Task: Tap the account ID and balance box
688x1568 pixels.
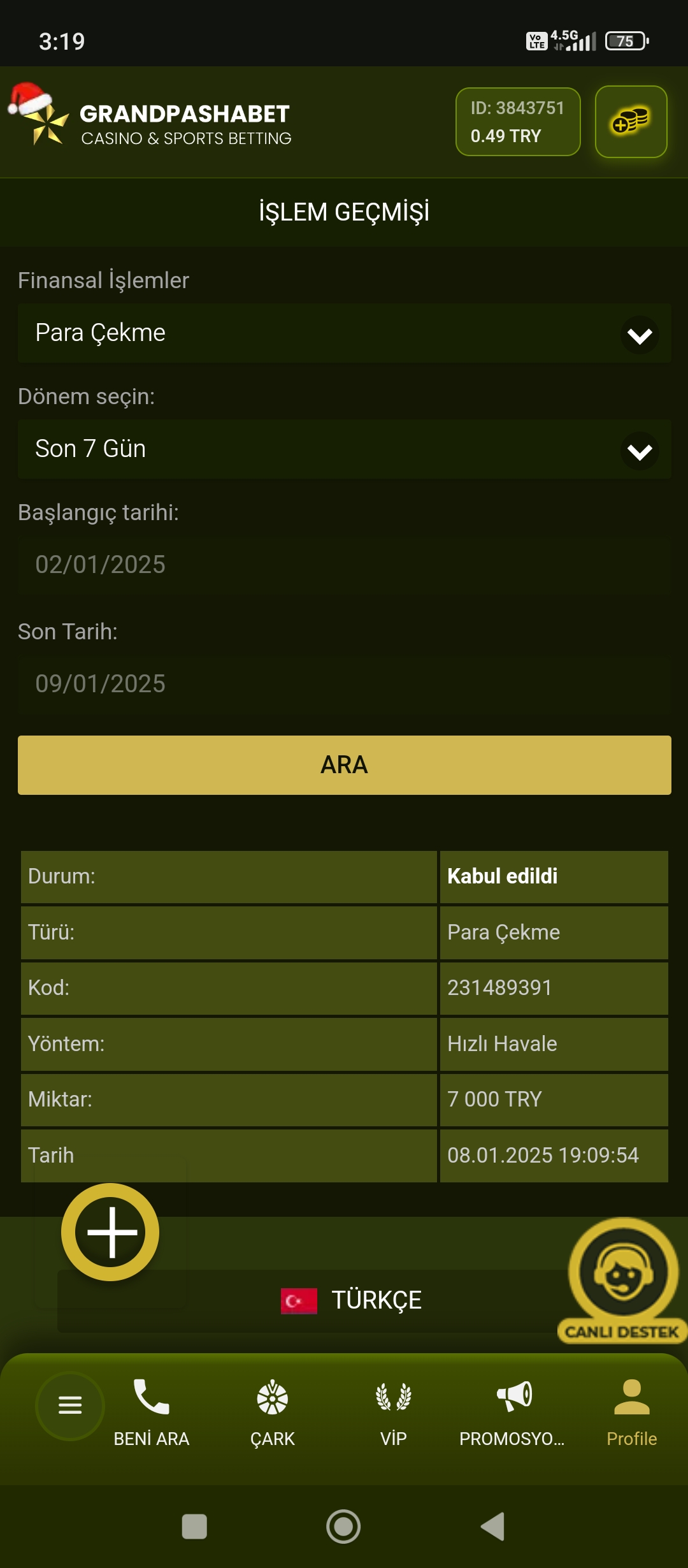Action: click(x=518, y=122)
